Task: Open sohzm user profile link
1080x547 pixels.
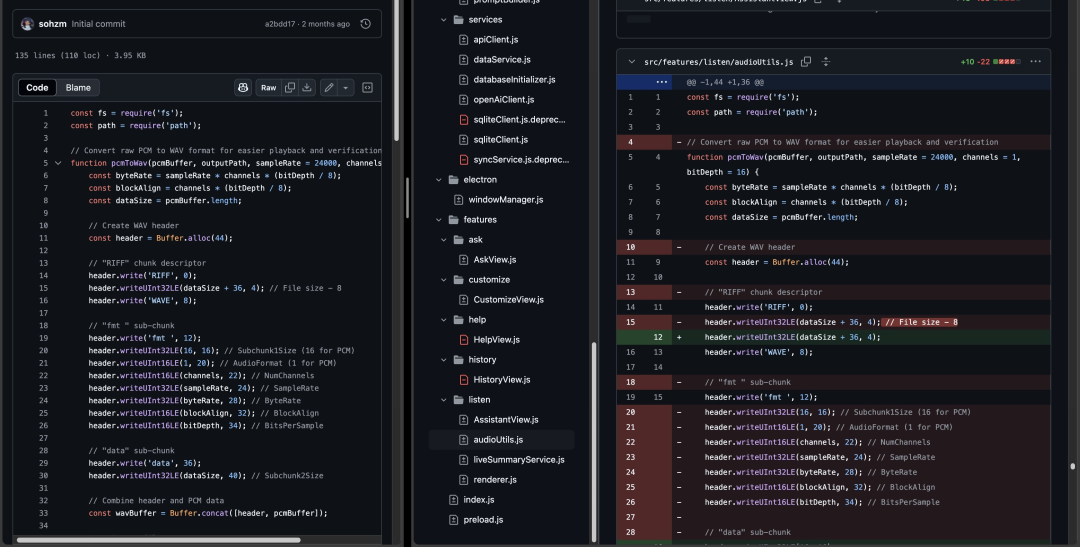Action: coord(52,24)
